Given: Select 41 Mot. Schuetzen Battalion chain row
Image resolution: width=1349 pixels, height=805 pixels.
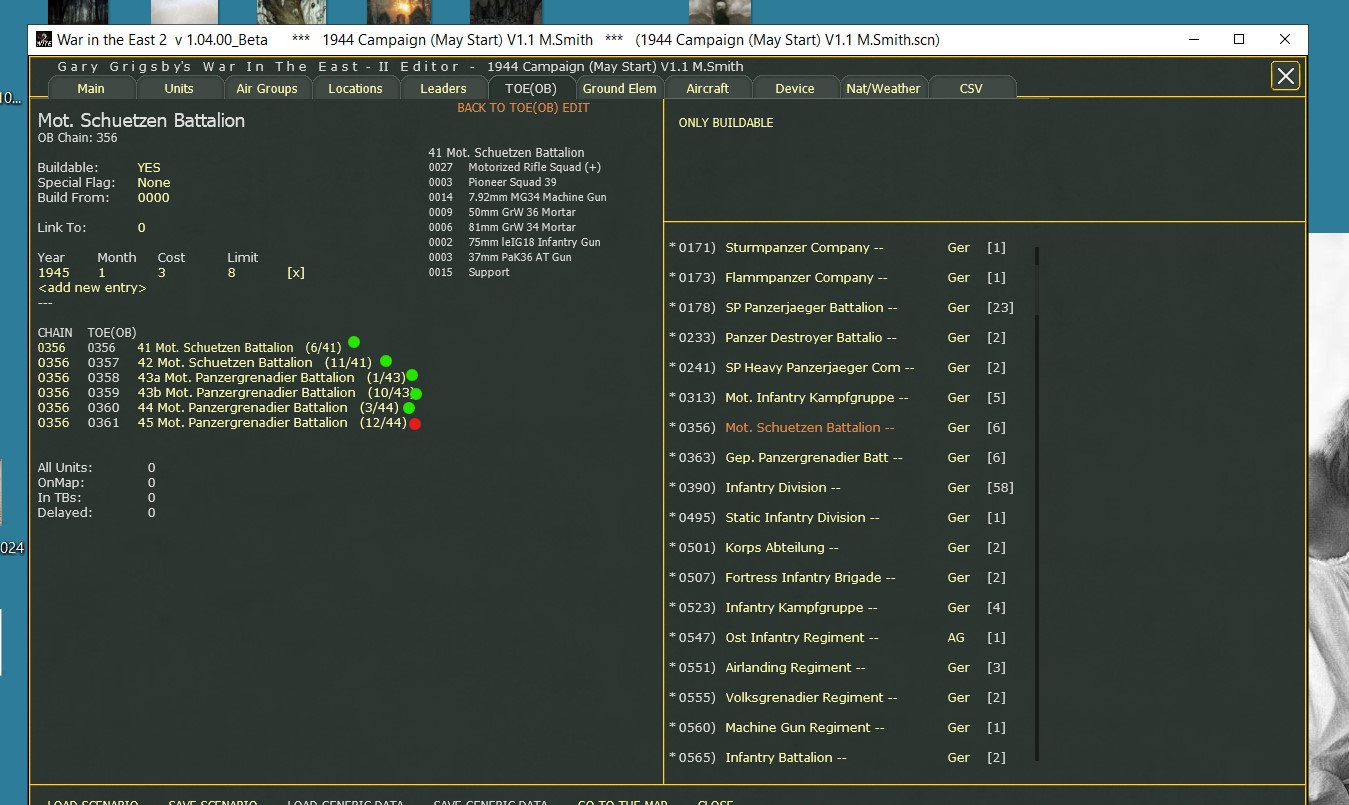Looking at the screenshot, I should [190, 348].
